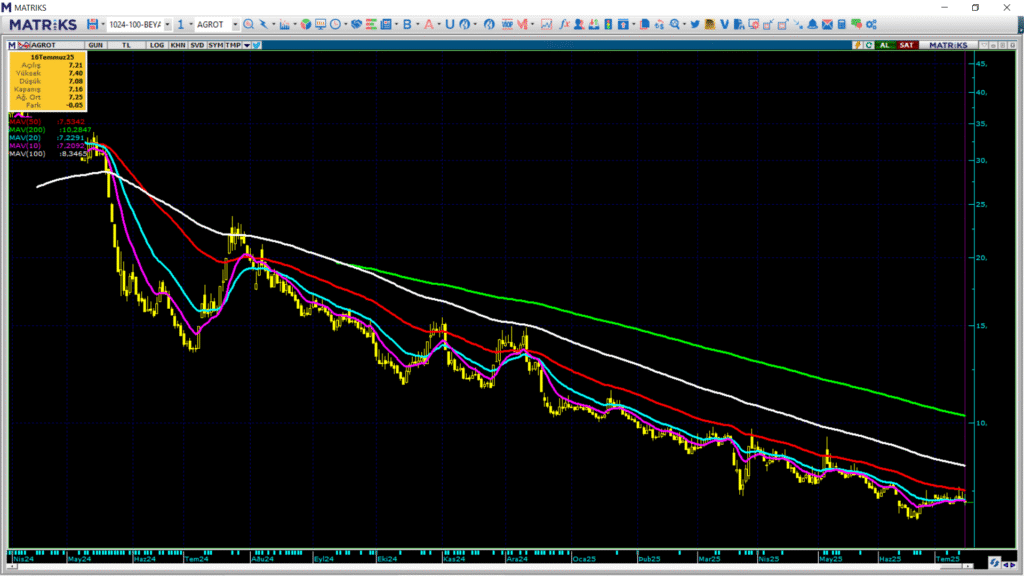Click the blue lightning bolt toolbar icon
Image resolution: width=1024 pixels, height=576 pixels.
coord(263,24)
